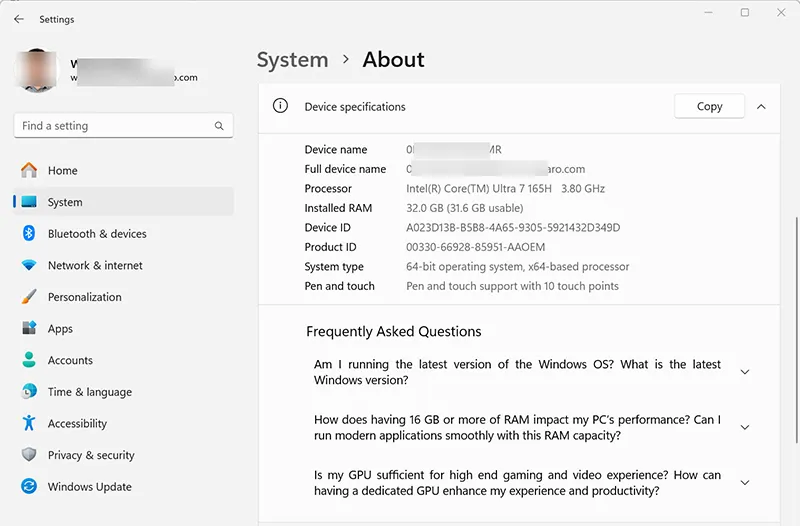Click the back arrow in Settings header
This screenshot has height=526, width=800.
tap(19, 19)
